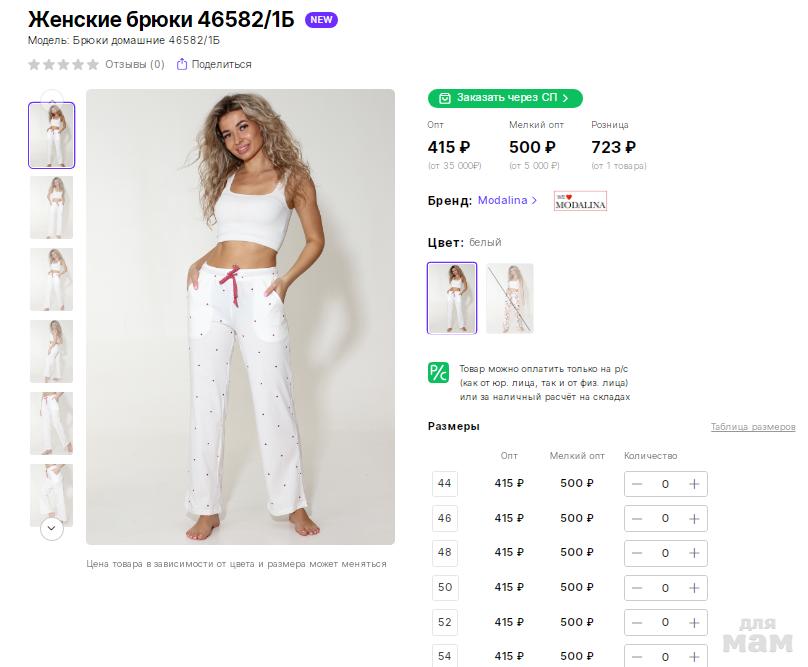
Task: Select size 44 box
Action: coord(445,484)
